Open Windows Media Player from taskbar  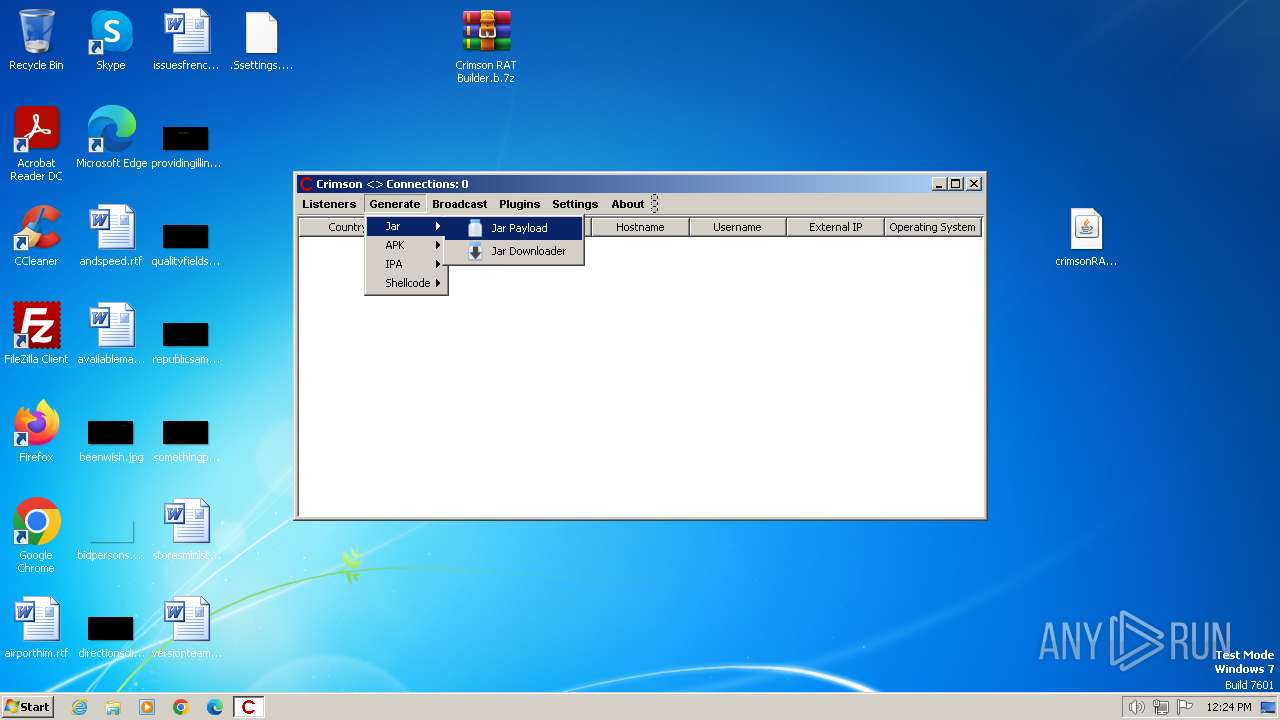147,707
